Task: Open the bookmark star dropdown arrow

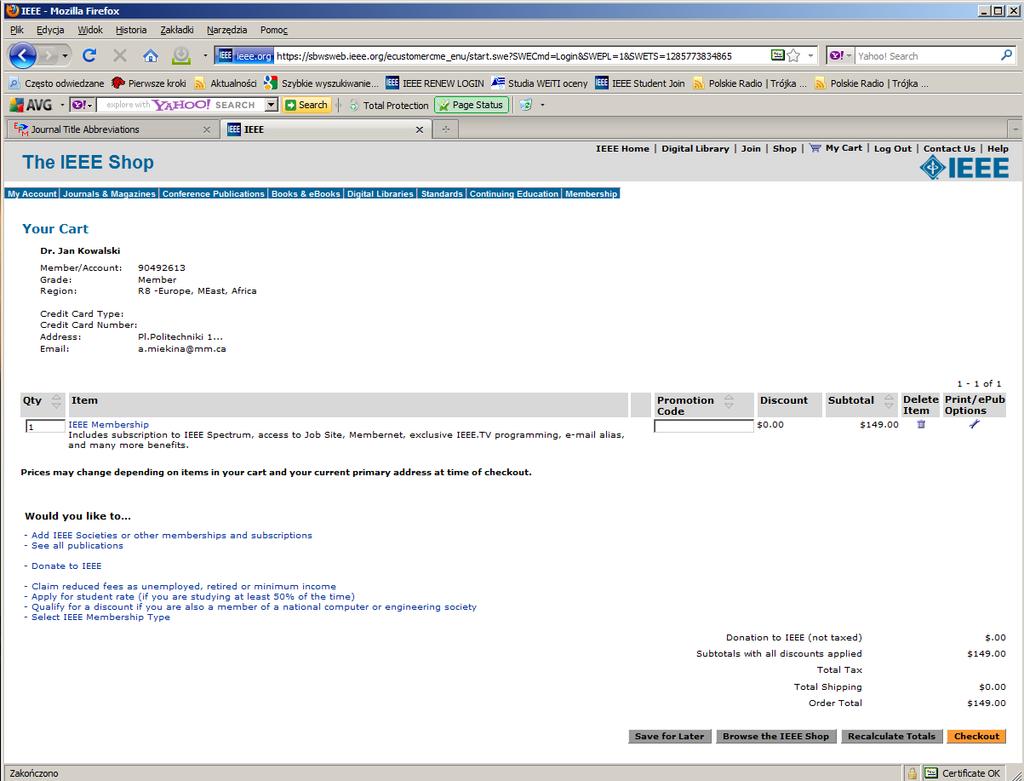Action: pyautogui.click(x=810, y=56)
